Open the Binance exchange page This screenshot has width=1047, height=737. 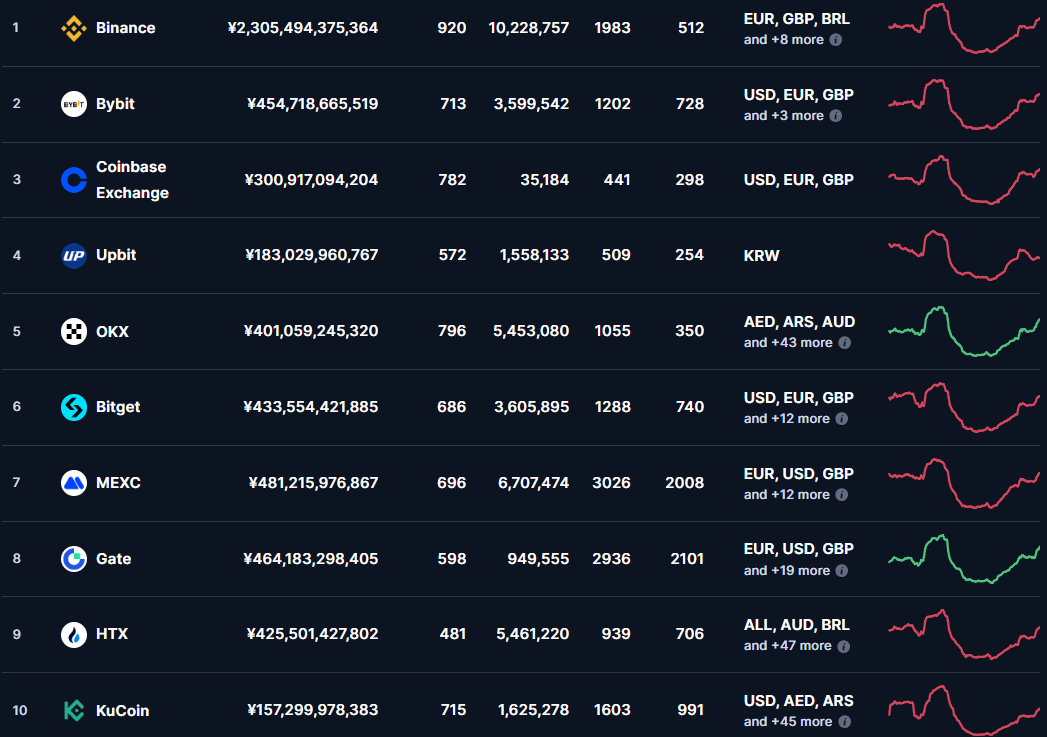click(126, 28)
